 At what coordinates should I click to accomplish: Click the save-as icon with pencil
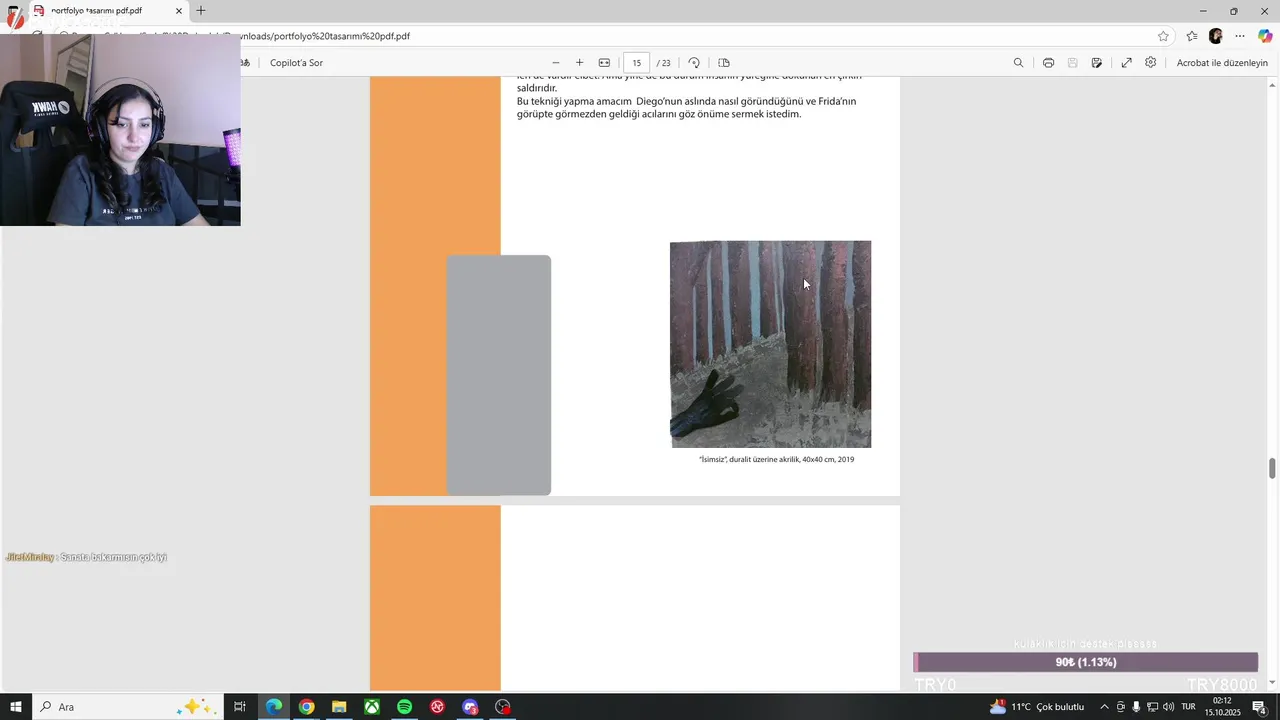1097,63
